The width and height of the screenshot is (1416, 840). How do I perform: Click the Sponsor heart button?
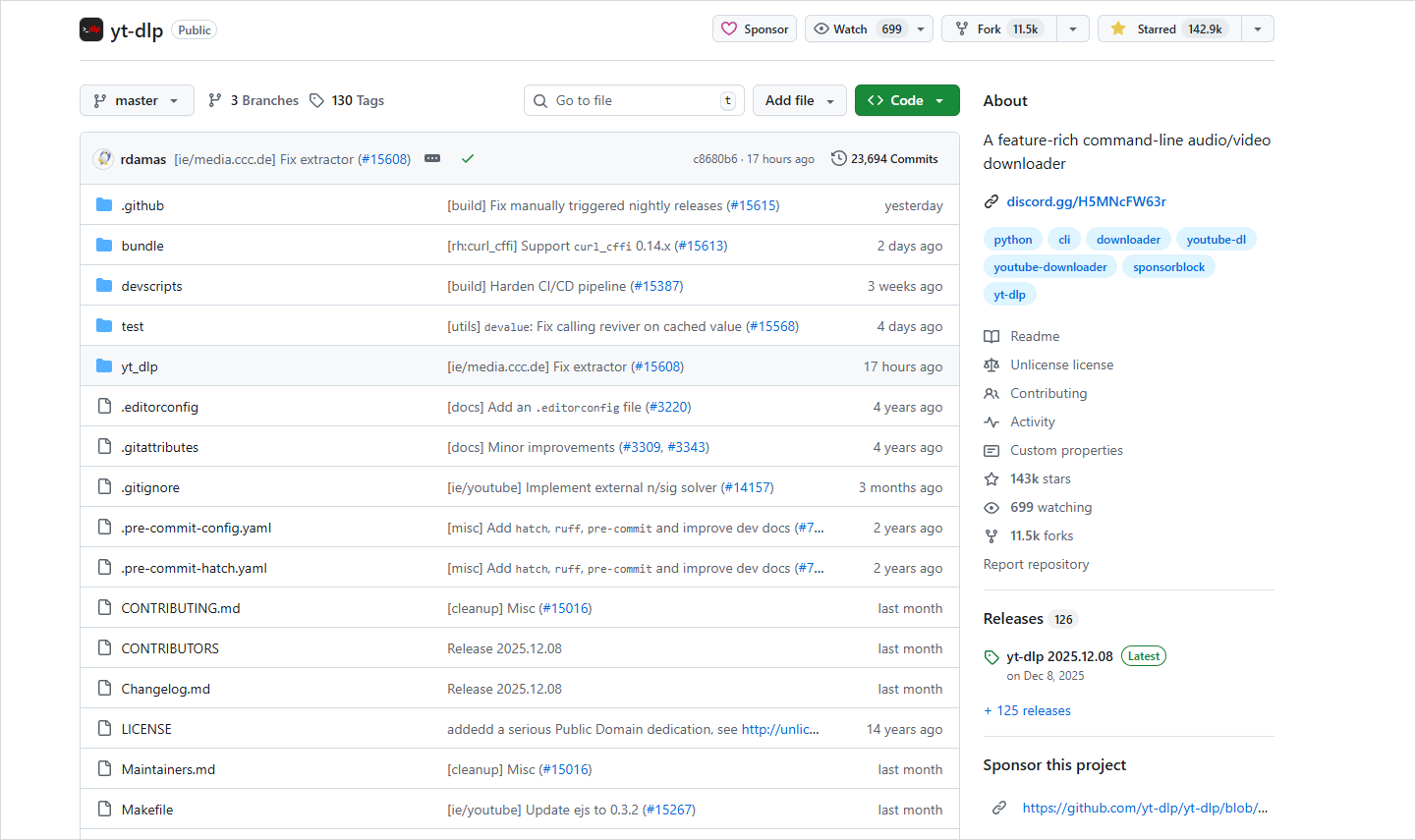point(755,28)
